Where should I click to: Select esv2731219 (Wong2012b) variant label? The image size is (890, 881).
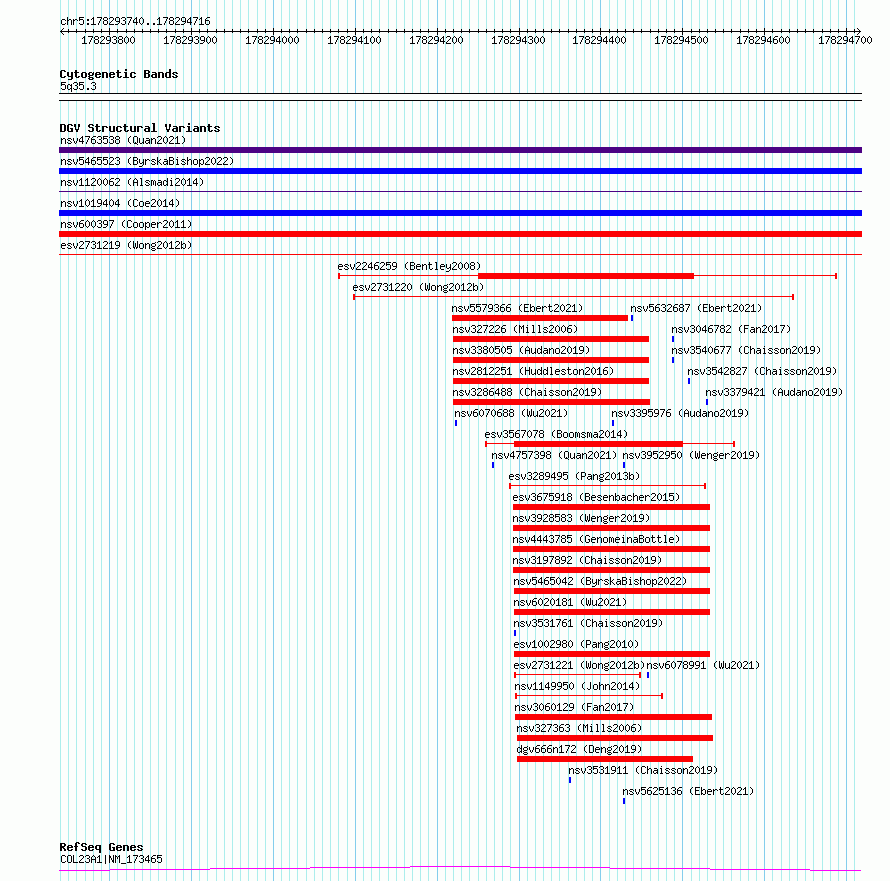126,245
